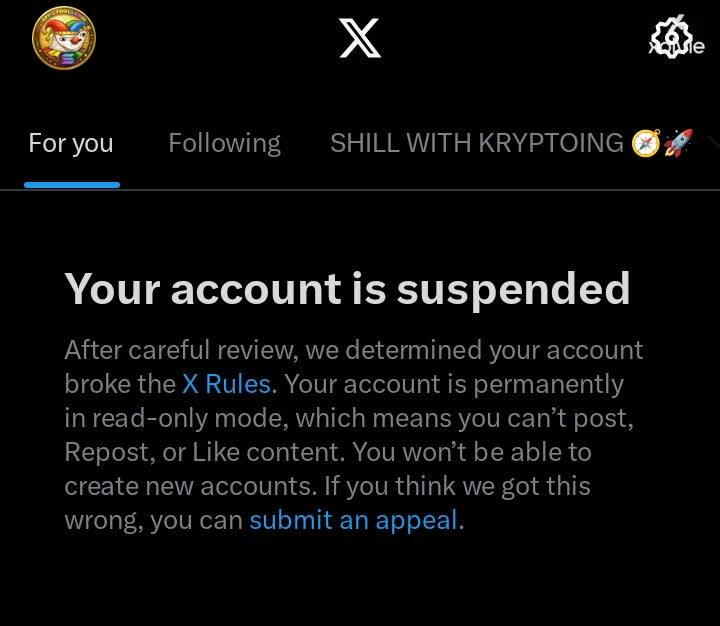The image size is (720, 626).
Task: Click the "Your account is suspended" heading
Action: pos(347,289)
